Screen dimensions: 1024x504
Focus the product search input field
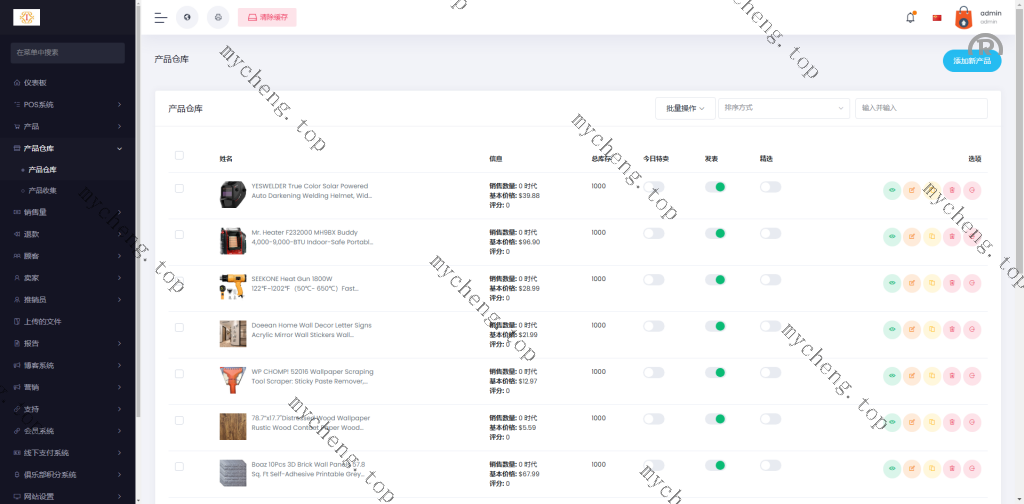pos(920,108)
